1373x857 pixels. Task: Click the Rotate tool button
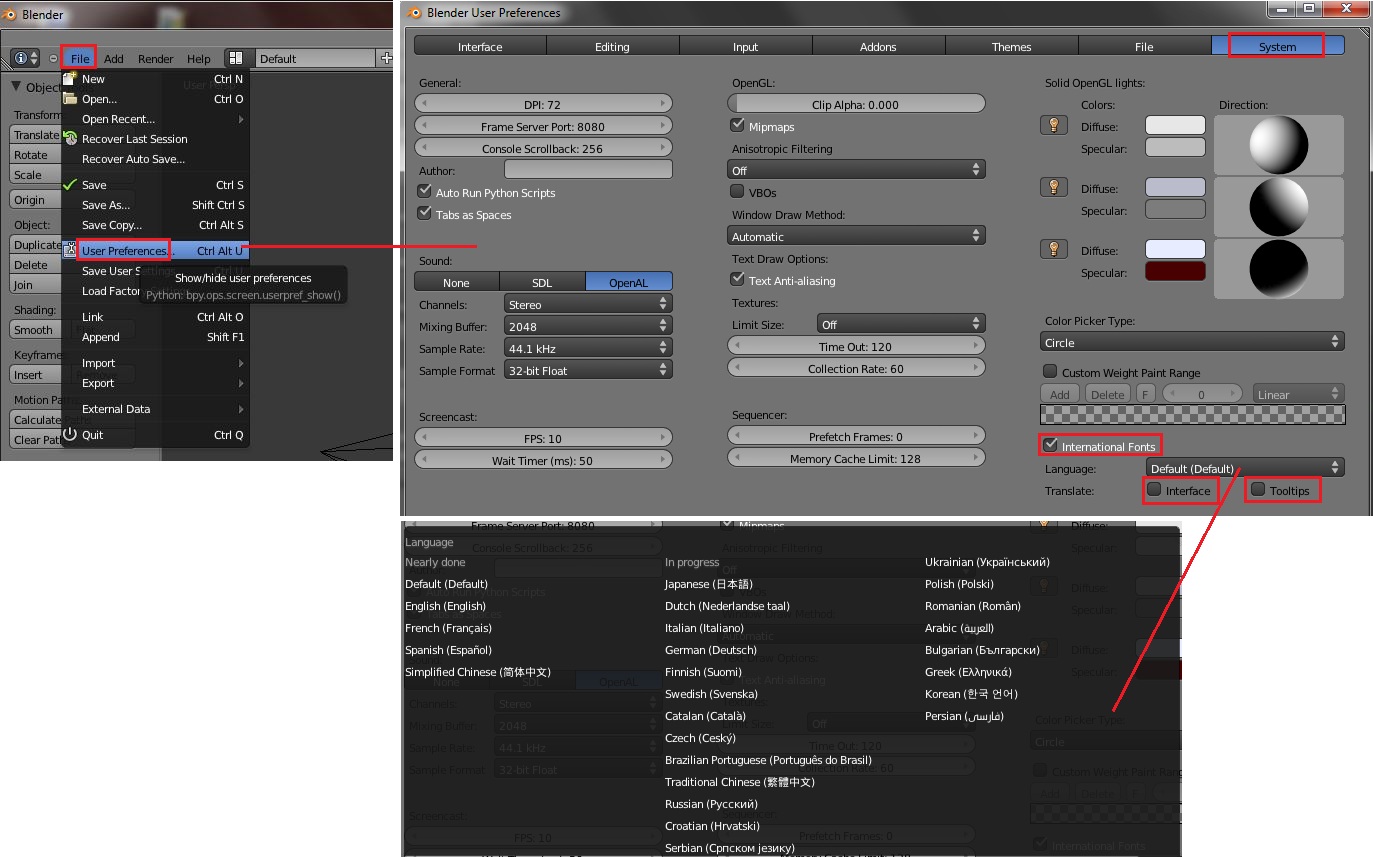tap(35, 155)
